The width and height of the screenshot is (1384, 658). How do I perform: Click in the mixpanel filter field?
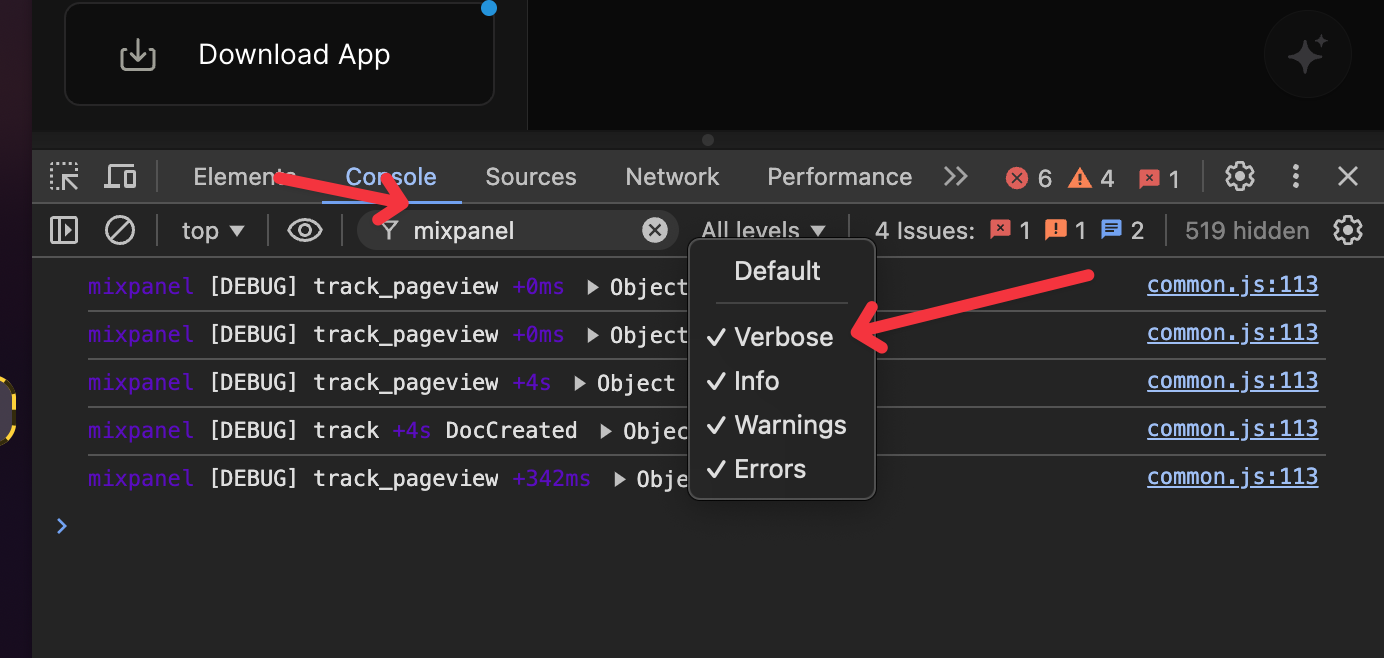520,231
